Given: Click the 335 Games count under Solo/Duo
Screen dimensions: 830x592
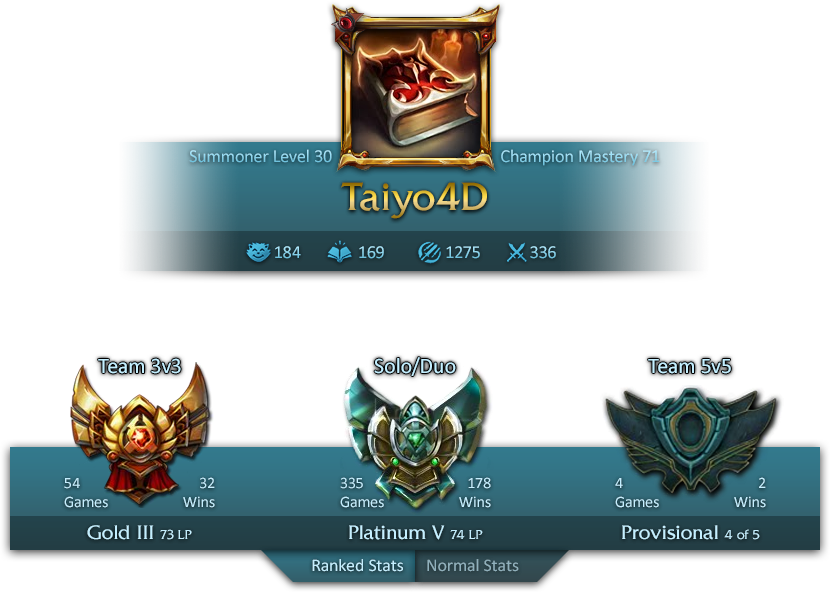Looking at the screenshot, I should [x=362, y=492].
